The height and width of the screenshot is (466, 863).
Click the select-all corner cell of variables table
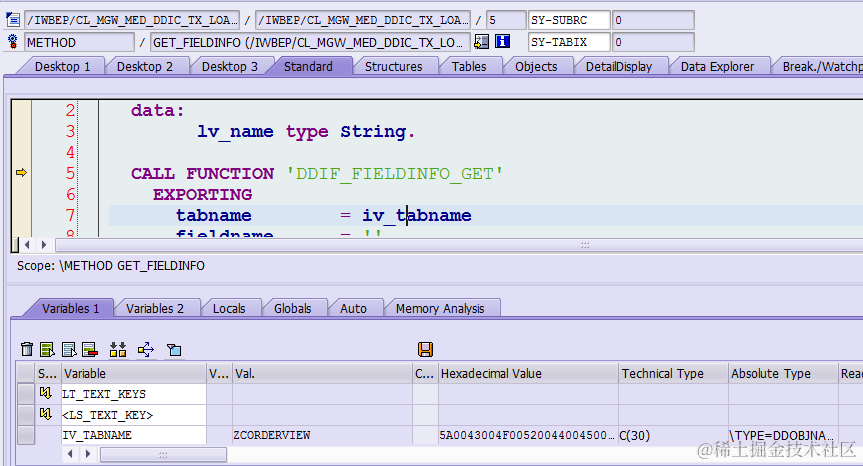click(x=25, y=373)
